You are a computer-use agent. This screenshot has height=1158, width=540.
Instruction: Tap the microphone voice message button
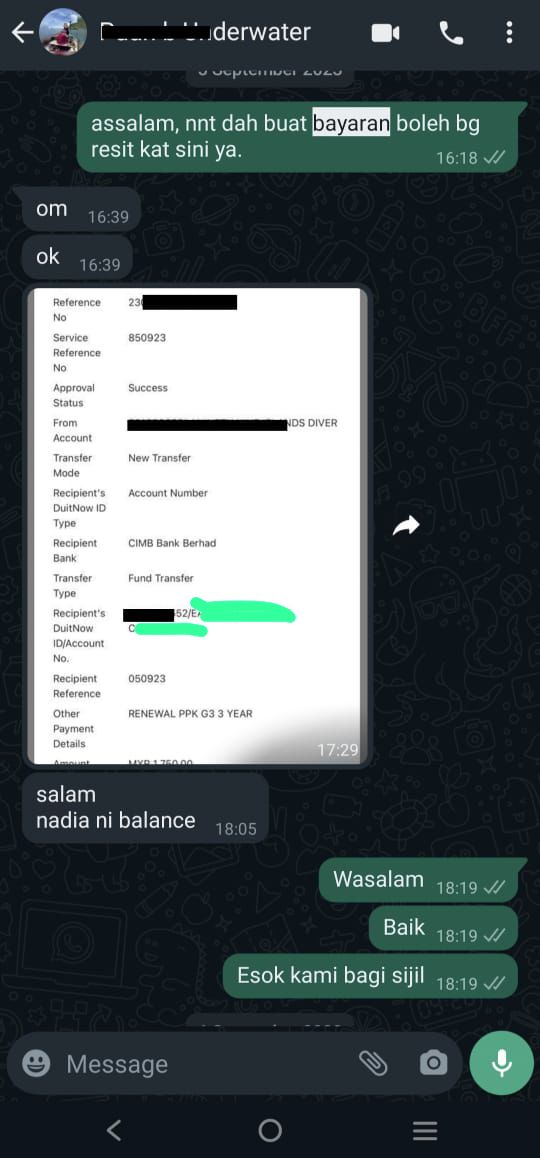(x=502, y=1063)
